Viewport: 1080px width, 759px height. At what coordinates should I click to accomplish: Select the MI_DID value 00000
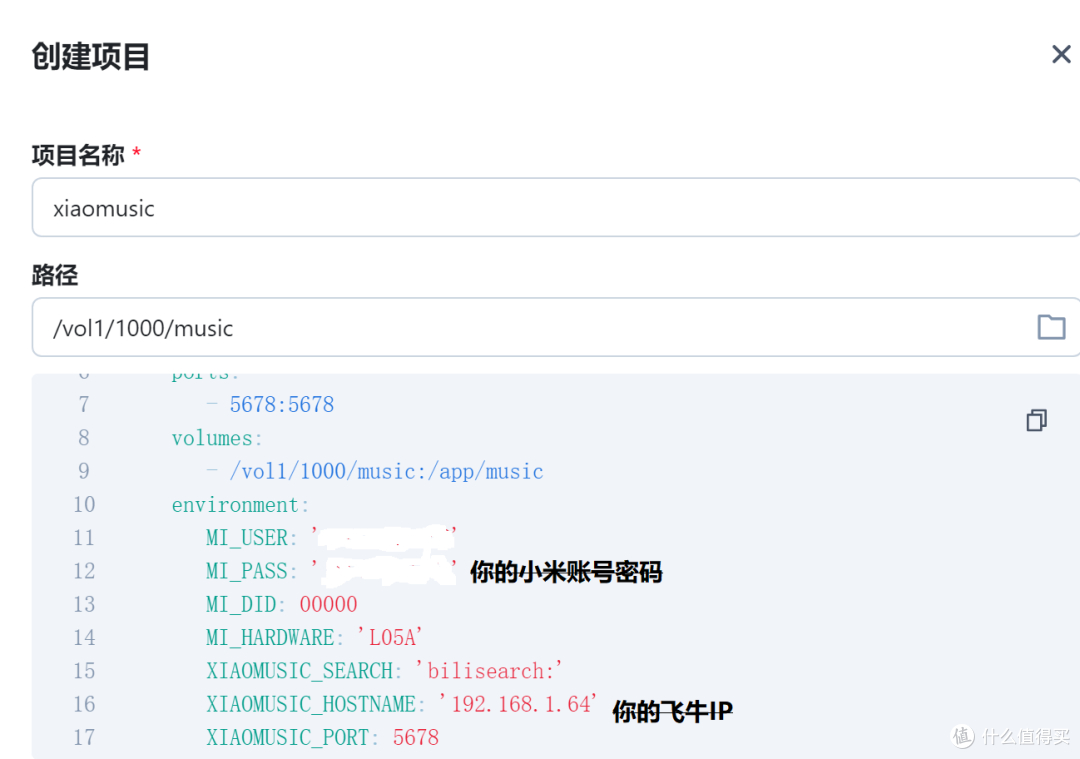[328, 604]
